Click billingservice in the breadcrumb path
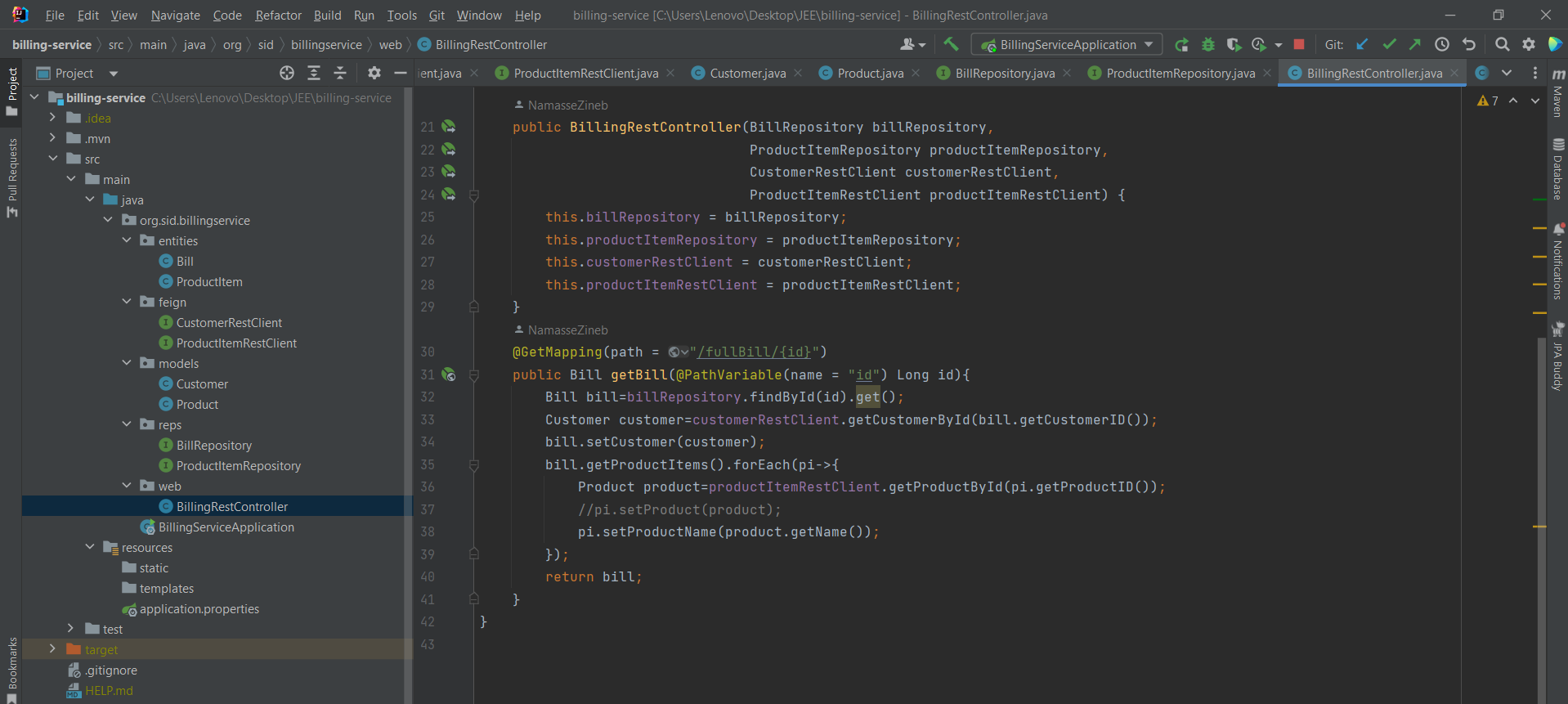Viewport: 1568px width, 704px height. pyautogui.click(x=326, y=45)
